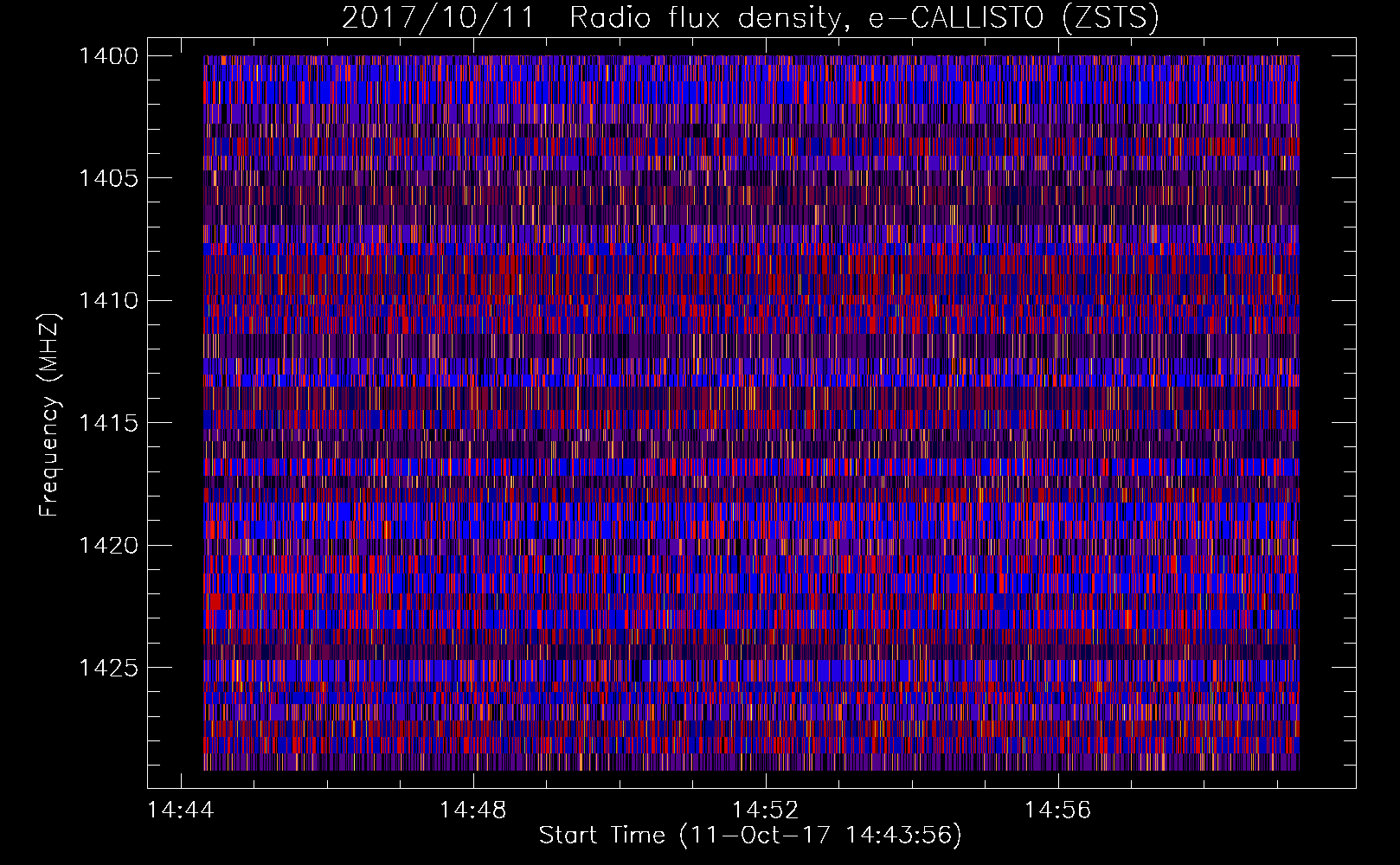Click the 14:52 time axis label
This screenshot has width=1400, height=865.
766,811
